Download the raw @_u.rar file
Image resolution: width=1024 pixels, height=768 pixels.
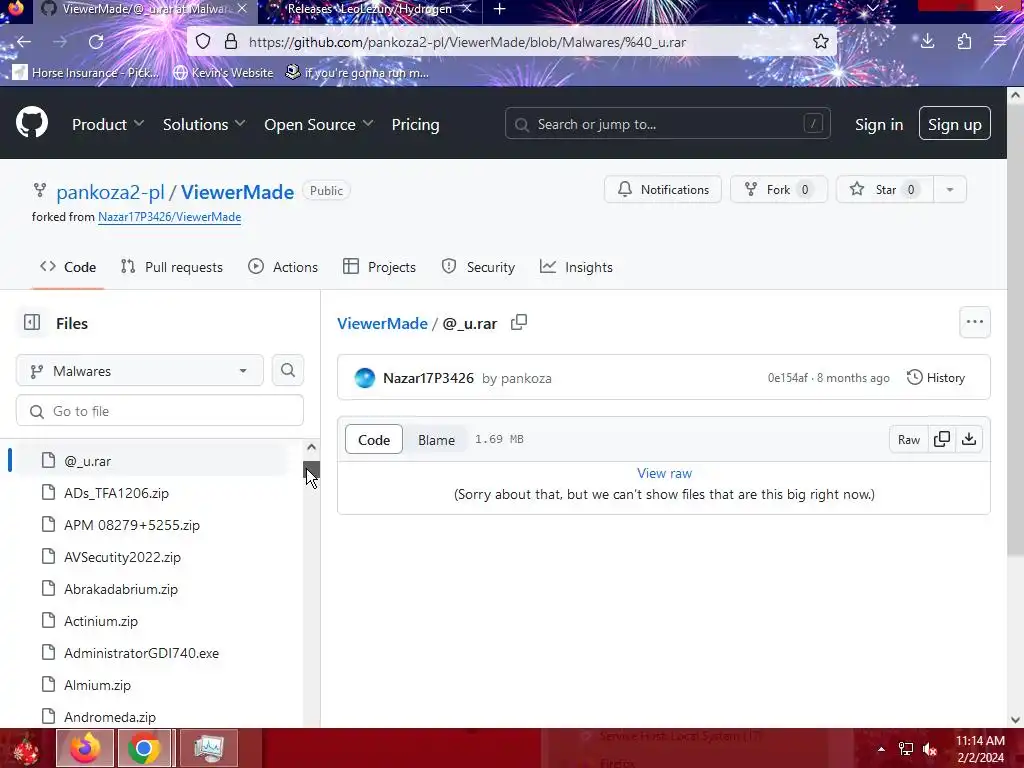tap(969, 440)
